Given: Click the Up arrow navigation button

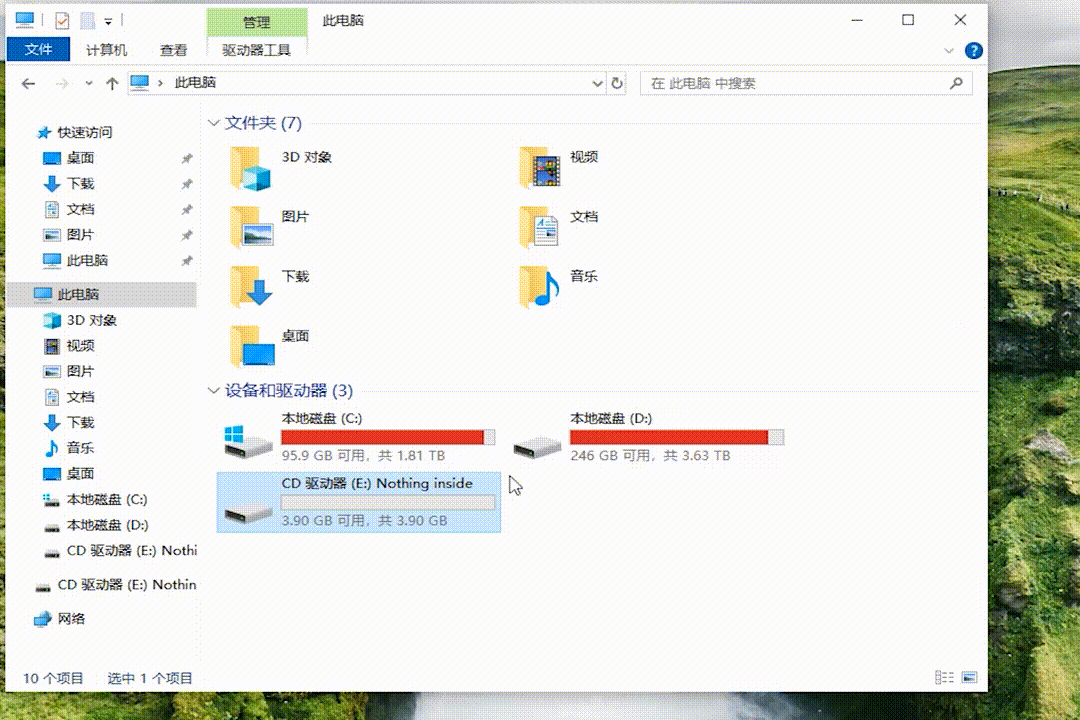Looking at the screenshot, I should point(112,84).
